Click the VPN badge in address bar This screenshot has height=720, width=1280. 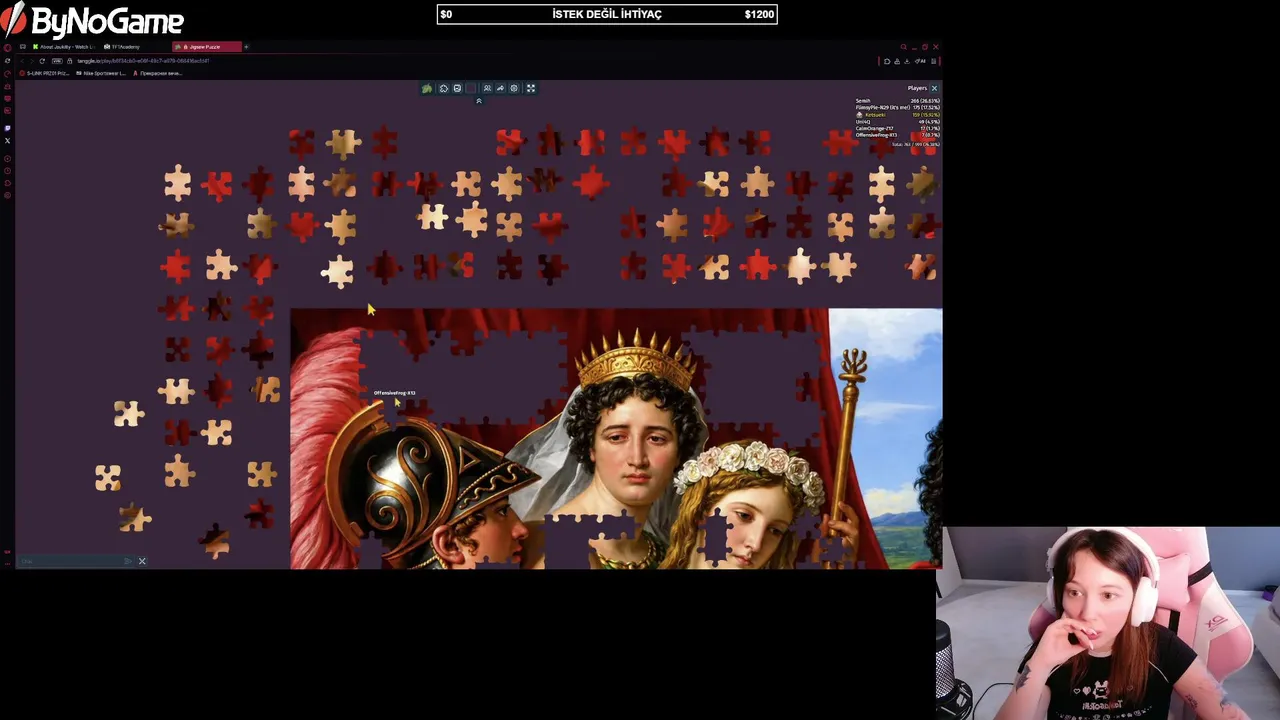[x=57, y=61]
